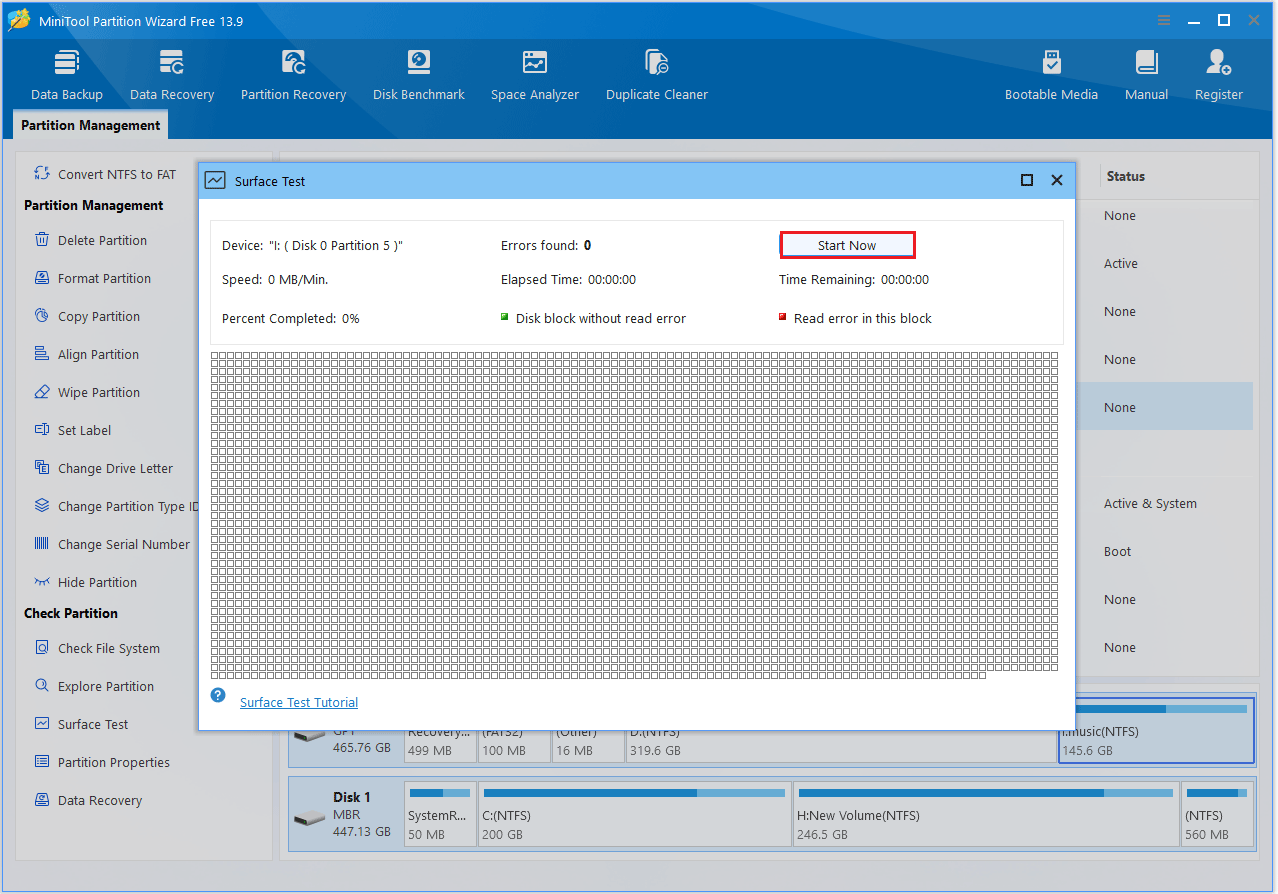Open Surface Test Tutorial link

click(299, 702)
